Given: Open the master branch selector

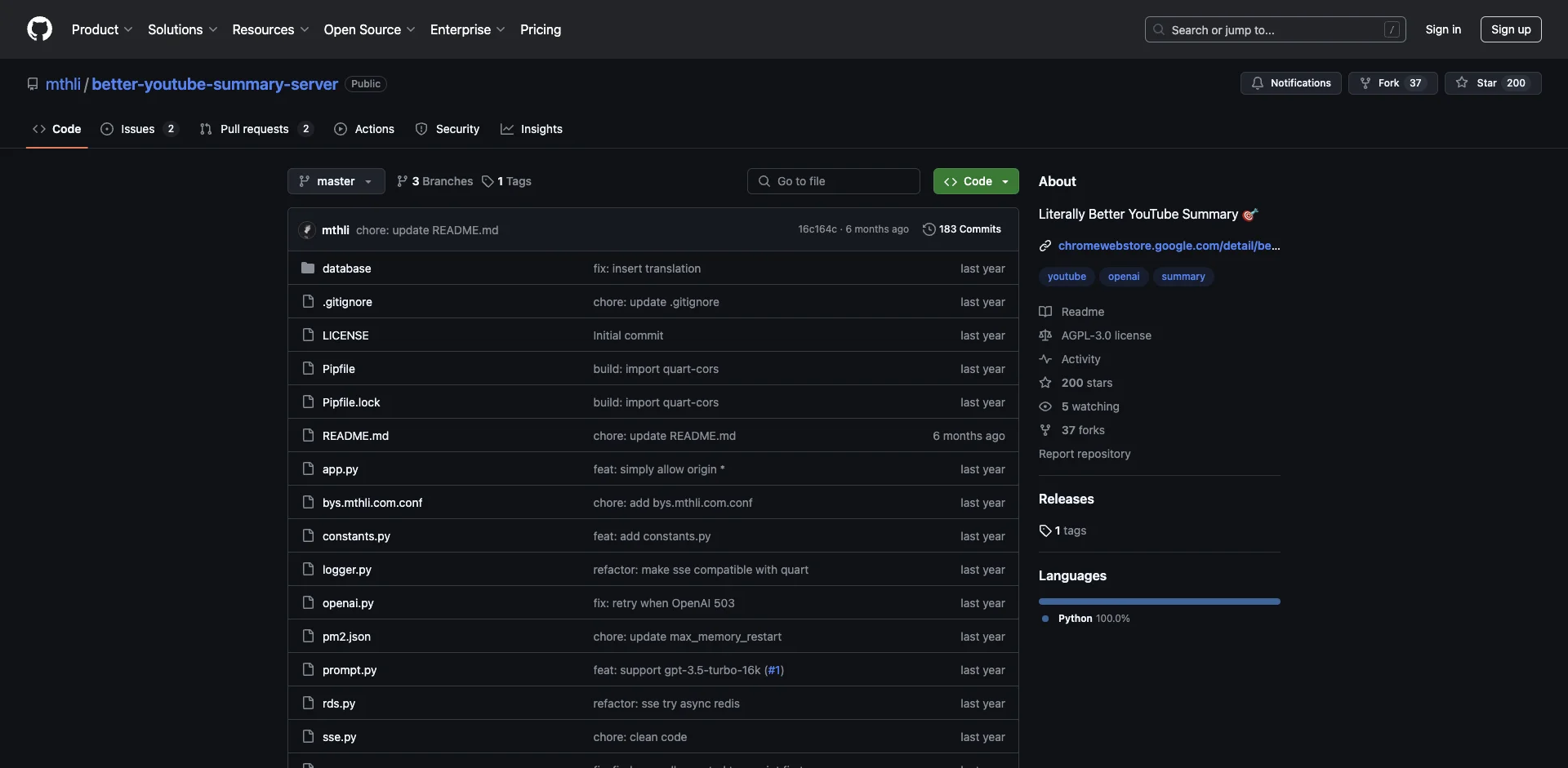Looking at the screenshot, I should pyautogui.click(x=336, y=181).
